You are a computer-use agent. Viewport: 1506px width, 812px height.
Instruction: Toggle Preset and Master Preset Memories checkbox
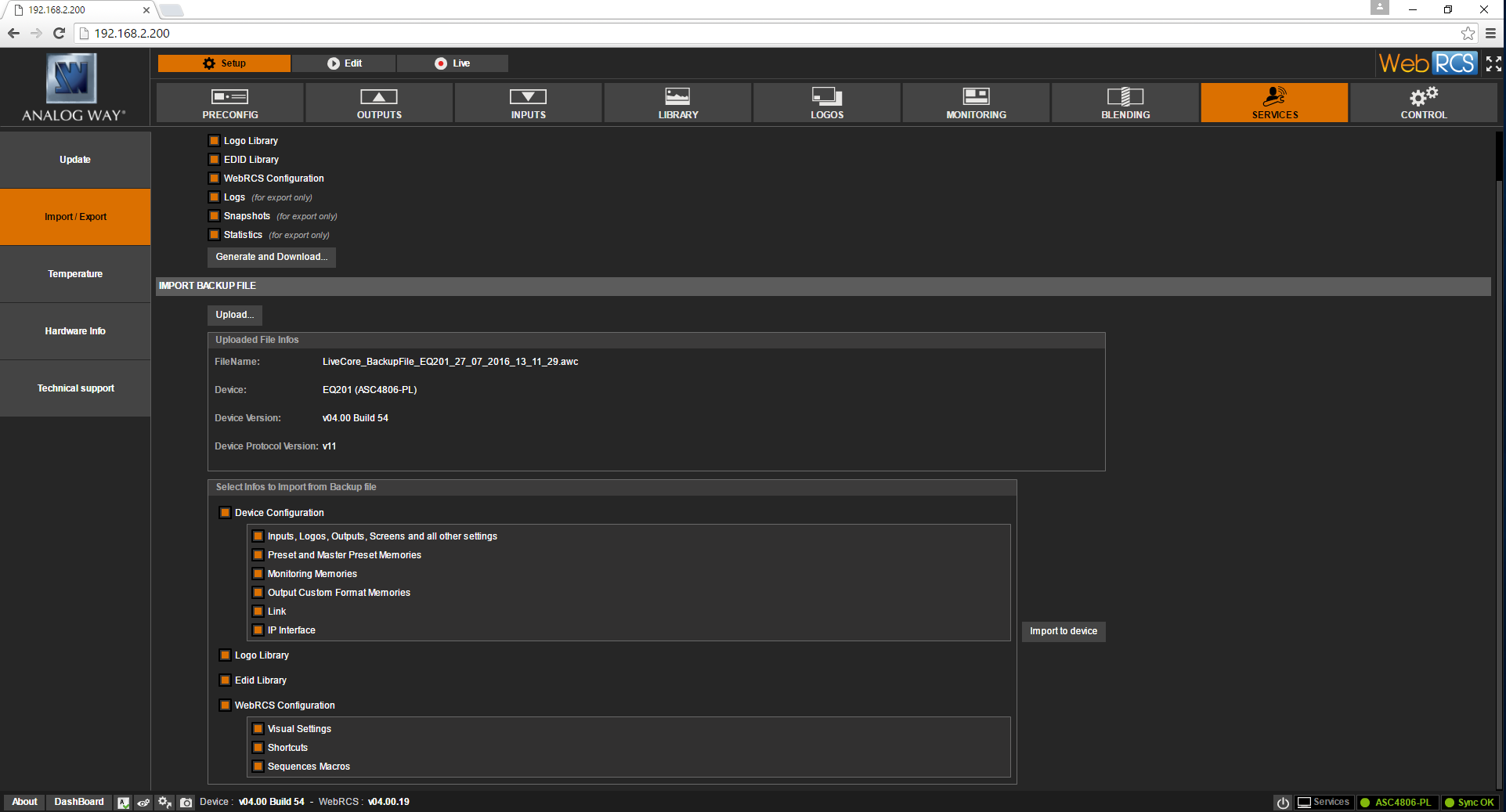(258, 555)
